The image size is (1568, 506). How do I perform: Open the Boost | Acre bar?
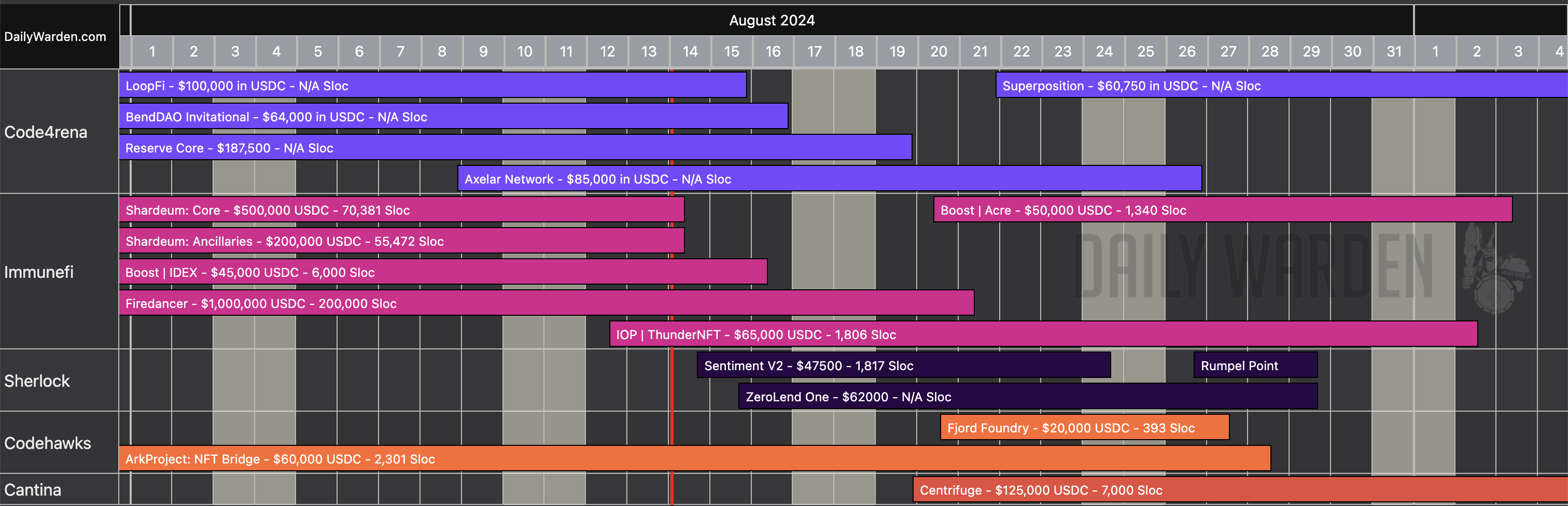tap(1223, 209)
